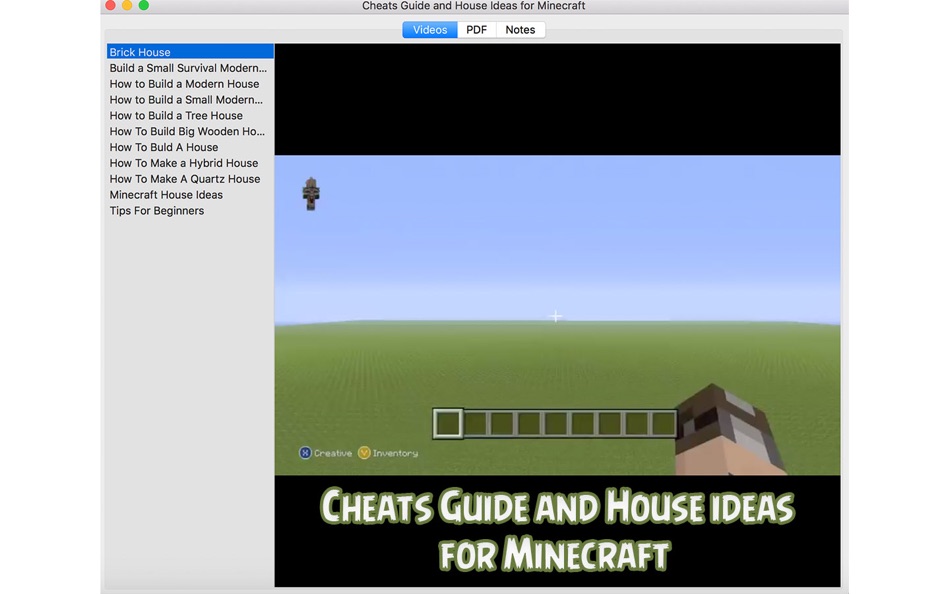Select How to Build a Tree House
The height and width of the screenshot is (594, 950).
pyautogui.click(x=190, y=115)
